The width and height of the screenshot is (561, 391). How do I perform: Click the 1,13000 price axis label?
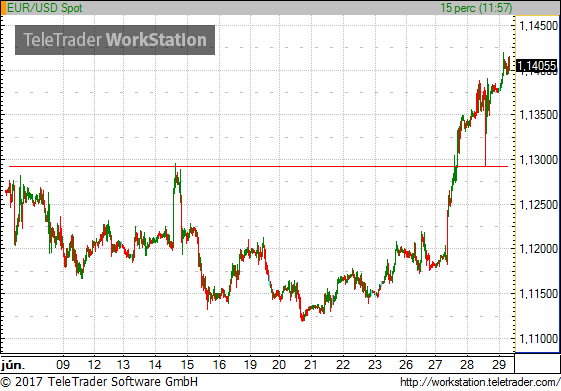tap(538, 160)
